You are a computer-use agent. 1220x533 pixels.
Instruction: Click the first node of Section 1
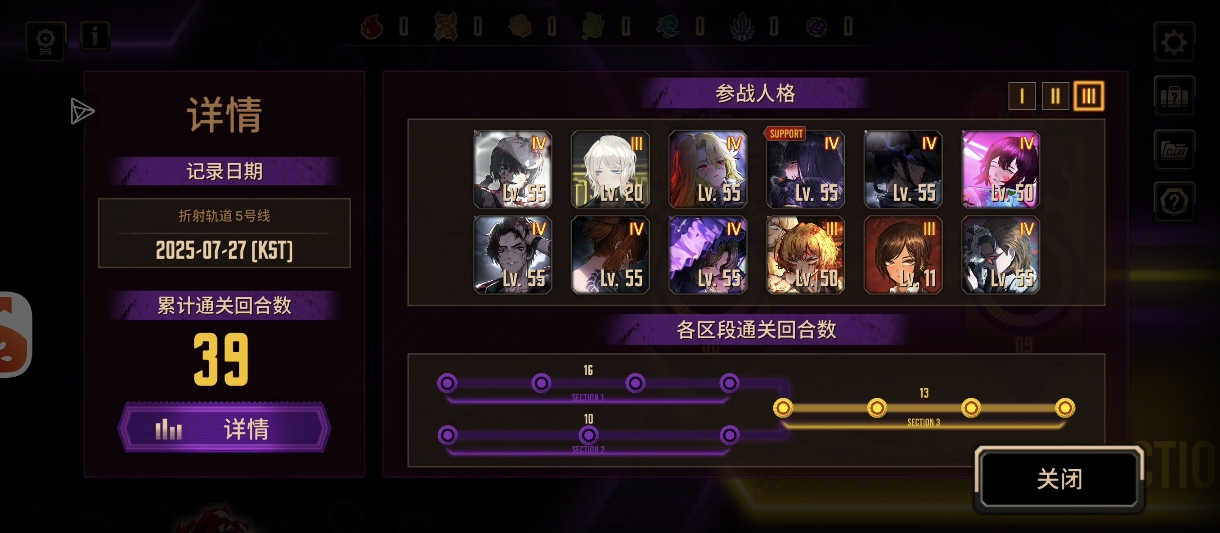click(447, 383)
